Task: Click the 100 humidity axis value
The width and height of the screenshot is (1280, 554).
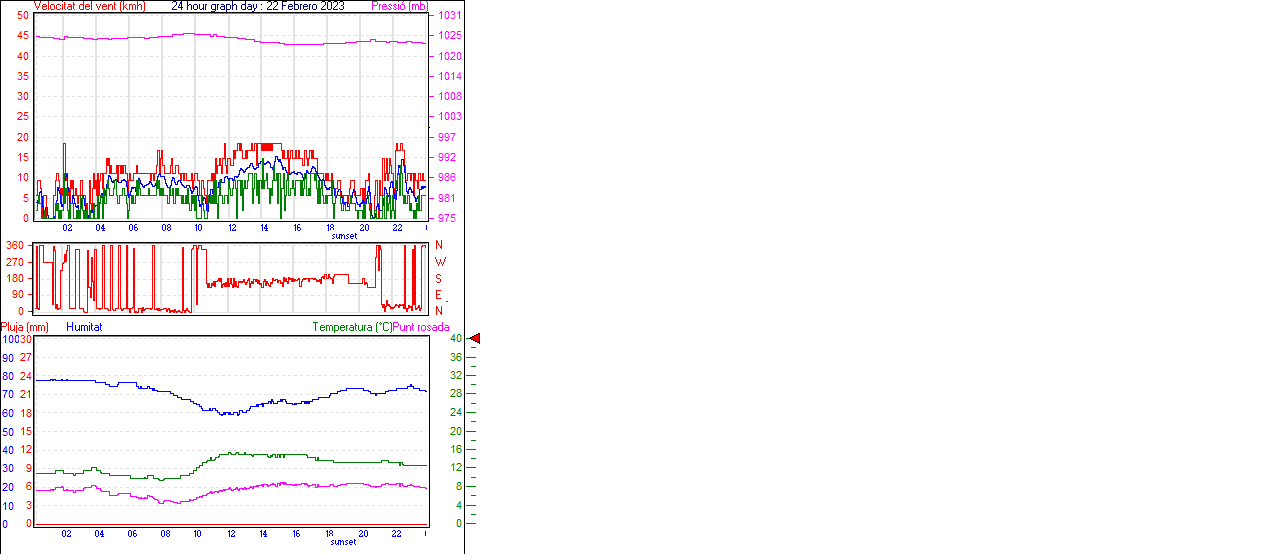Action: click(9, 340)
